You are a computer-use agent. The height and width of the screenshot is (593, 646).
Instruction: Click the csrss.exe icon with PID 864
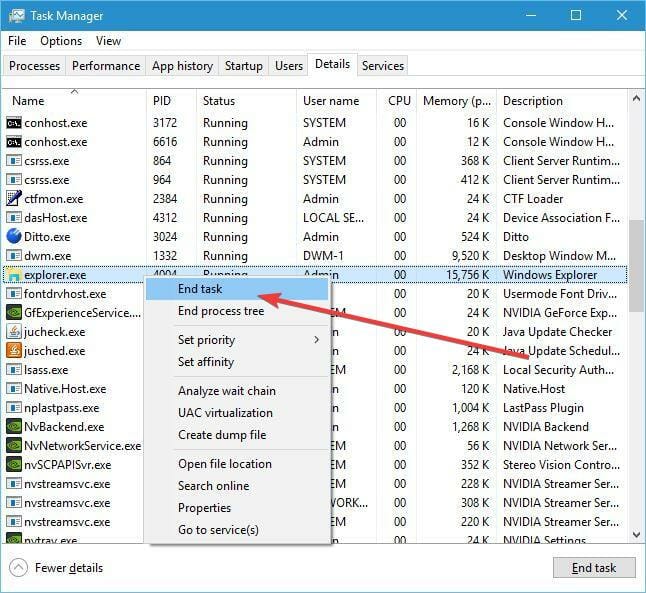(x=14, y=161)
